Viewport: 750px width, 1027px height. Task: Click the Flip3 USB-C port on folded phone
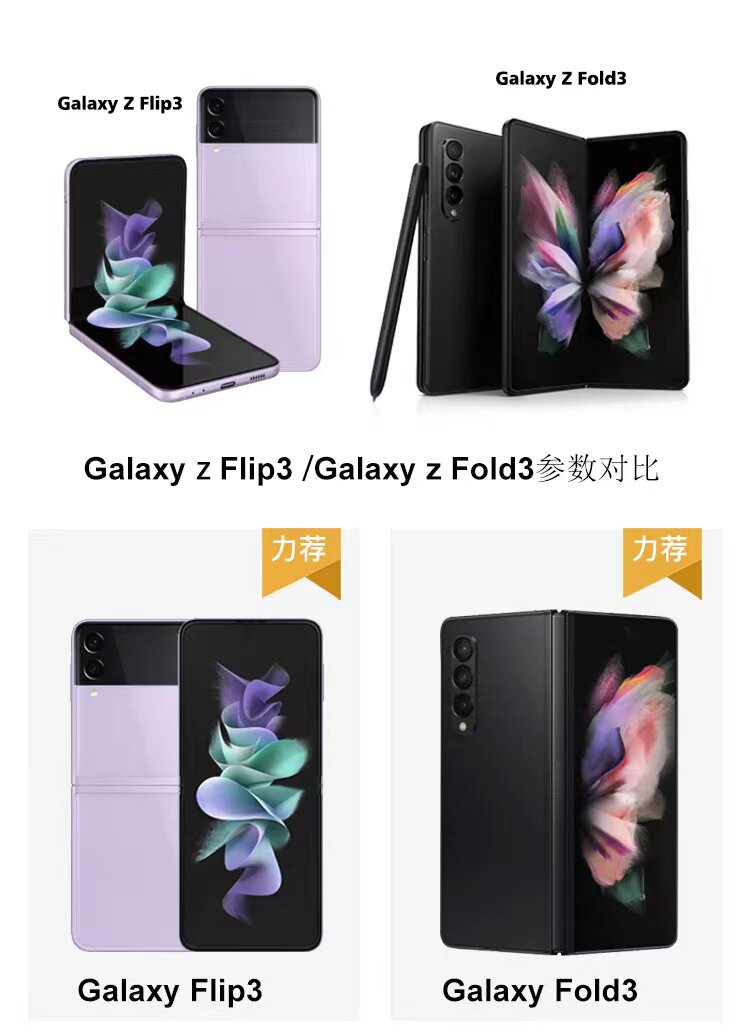click(x=227, y=385)
